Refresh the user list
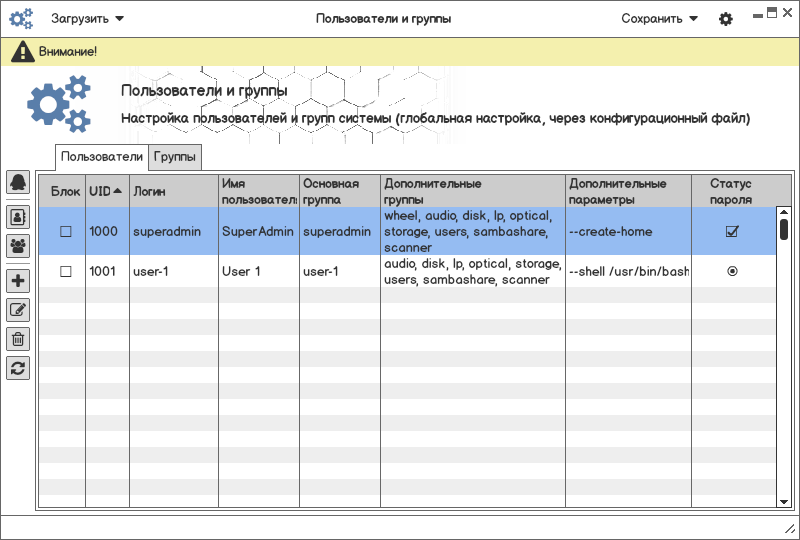The height and width of the screenshot is (540, 800). (x=18, y=368)
